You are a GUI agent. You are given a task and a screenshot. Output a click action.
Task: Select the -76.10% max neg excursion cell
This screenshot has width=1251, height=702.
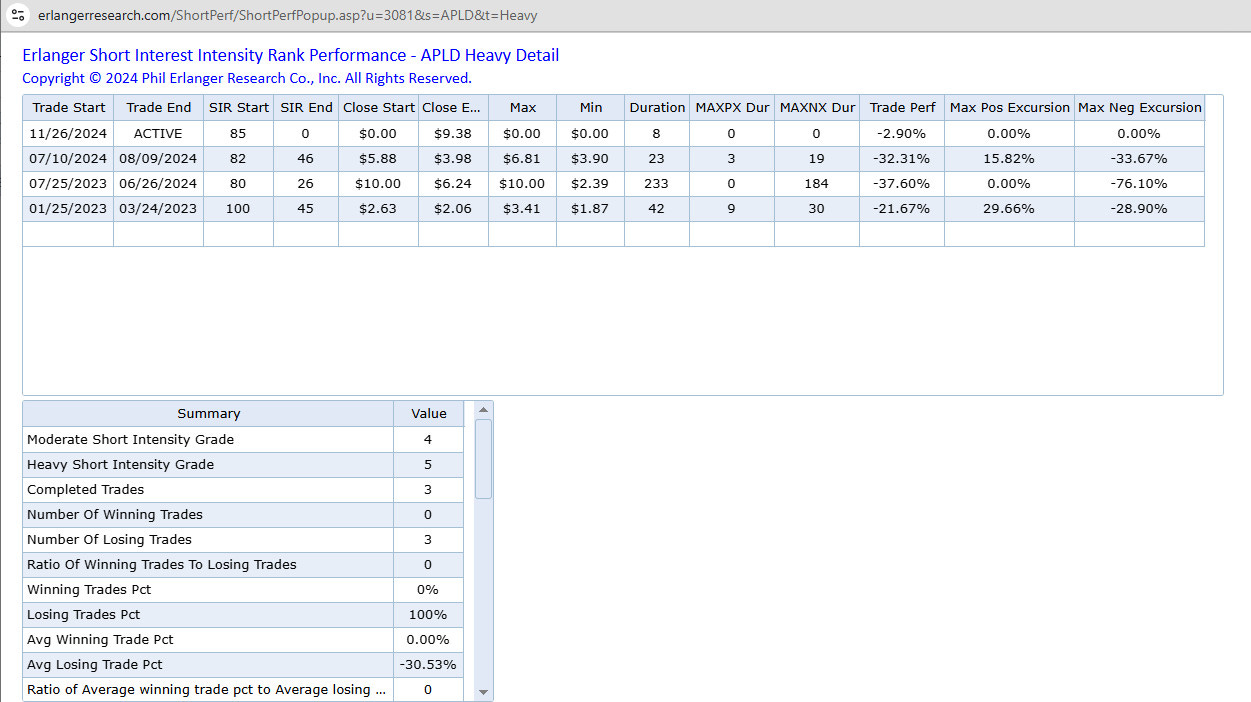pos(1140,184)
